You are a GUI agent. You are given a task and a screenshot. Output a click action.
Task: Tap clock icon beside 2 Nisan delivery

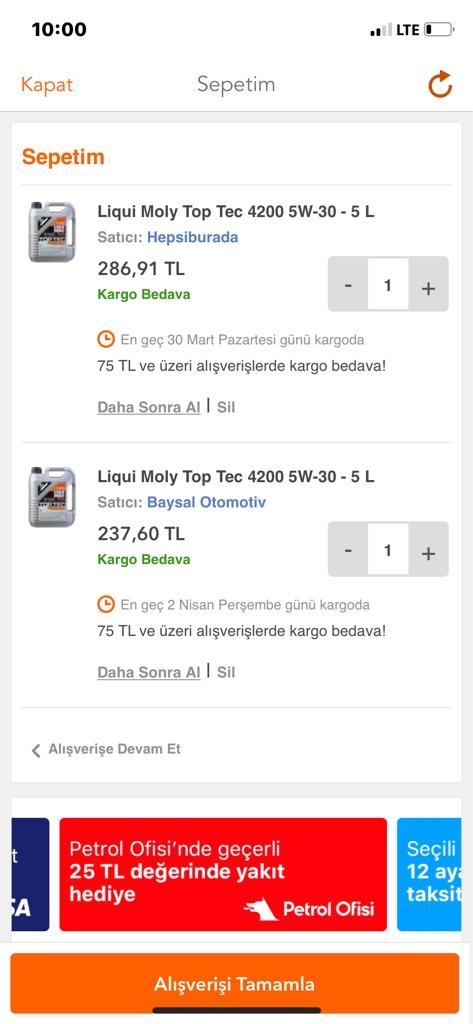click(106, 604)
